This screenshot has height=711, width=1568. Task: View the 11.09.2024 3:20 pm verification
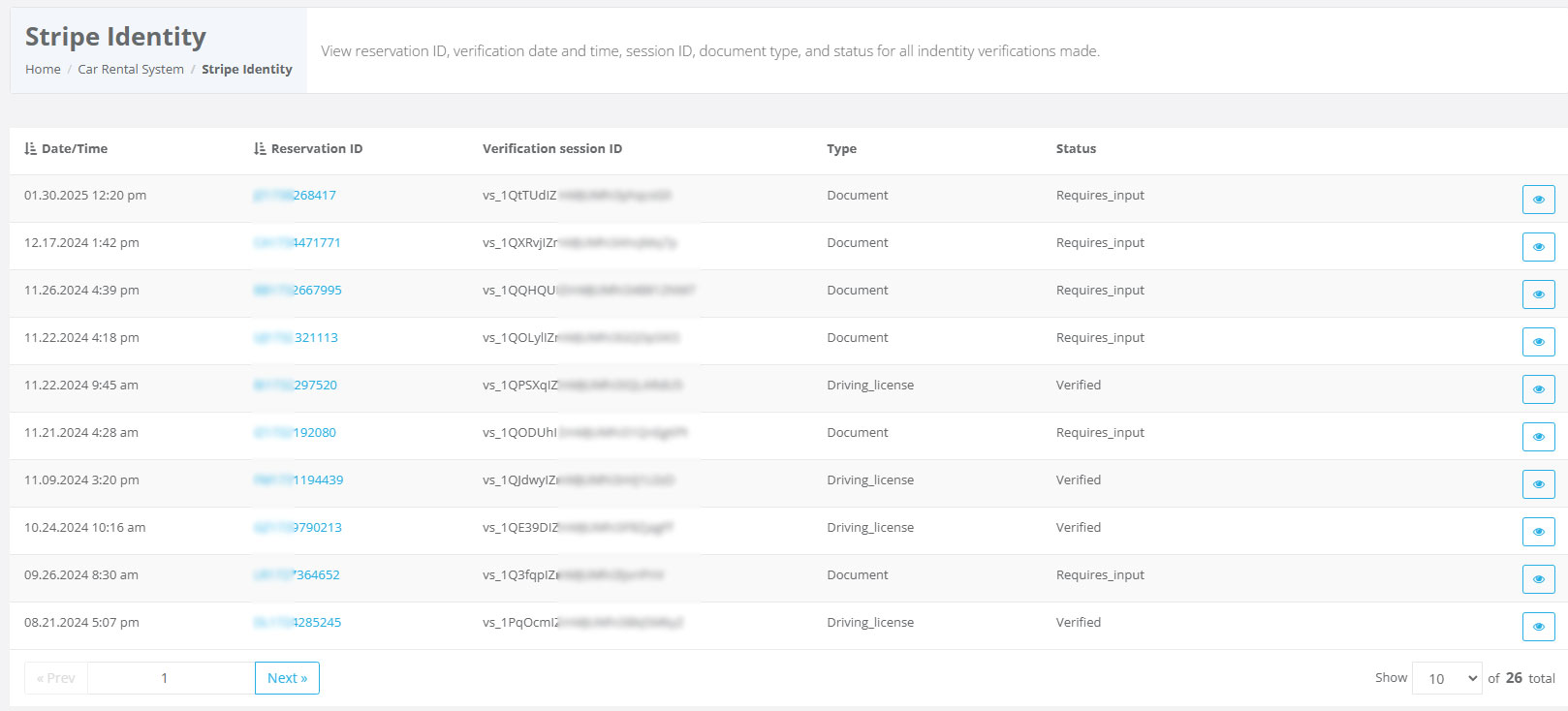click(x=1538, y=484)
